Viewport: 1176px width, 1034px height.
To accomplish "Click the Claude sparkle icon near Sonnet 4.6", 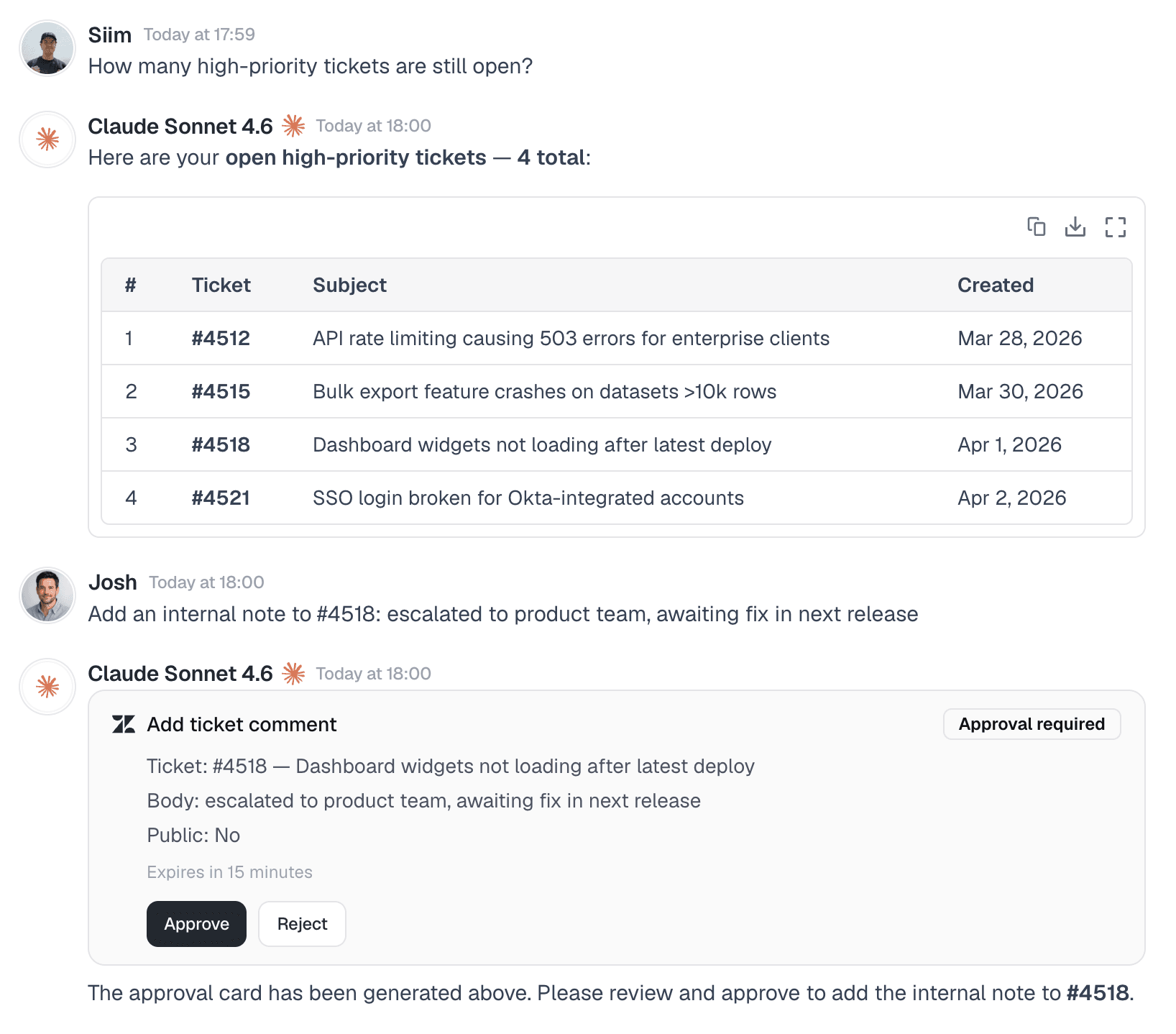I will click(x=293, y=125).
